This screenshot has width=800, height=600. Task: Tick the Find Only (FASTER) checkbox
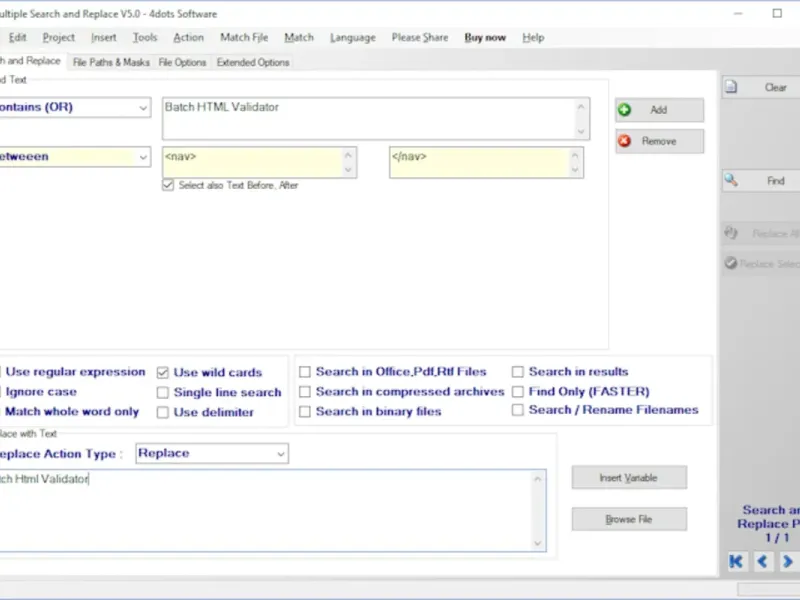[x=518, y=391]
